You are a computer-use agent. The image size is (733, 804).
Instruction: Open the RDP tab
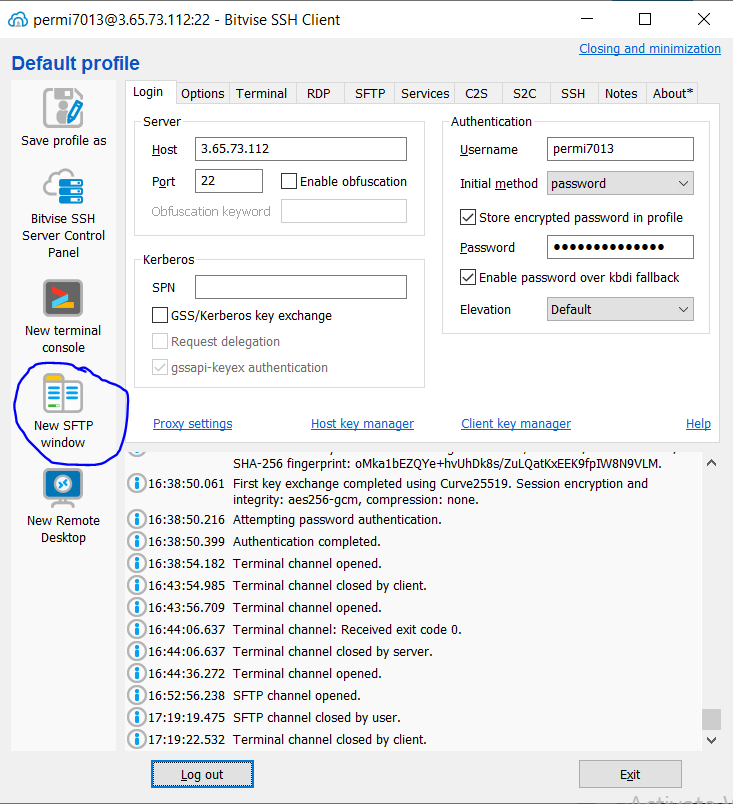point(318,93)
